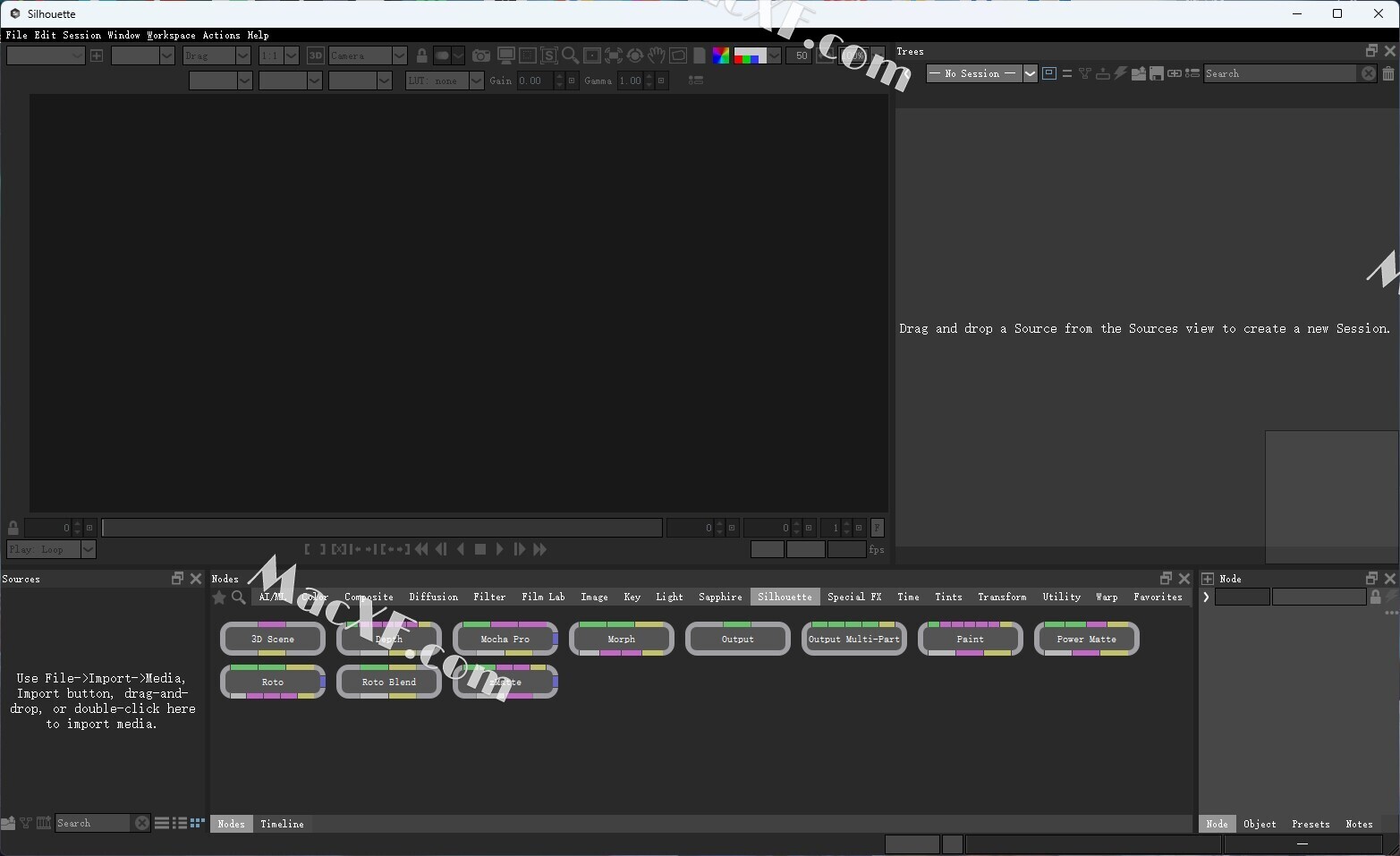The height and width of the screenshot is (856, 1400).
Task: Click the favorites star icon in Nodes panel
Action: [x=219, y=598]
